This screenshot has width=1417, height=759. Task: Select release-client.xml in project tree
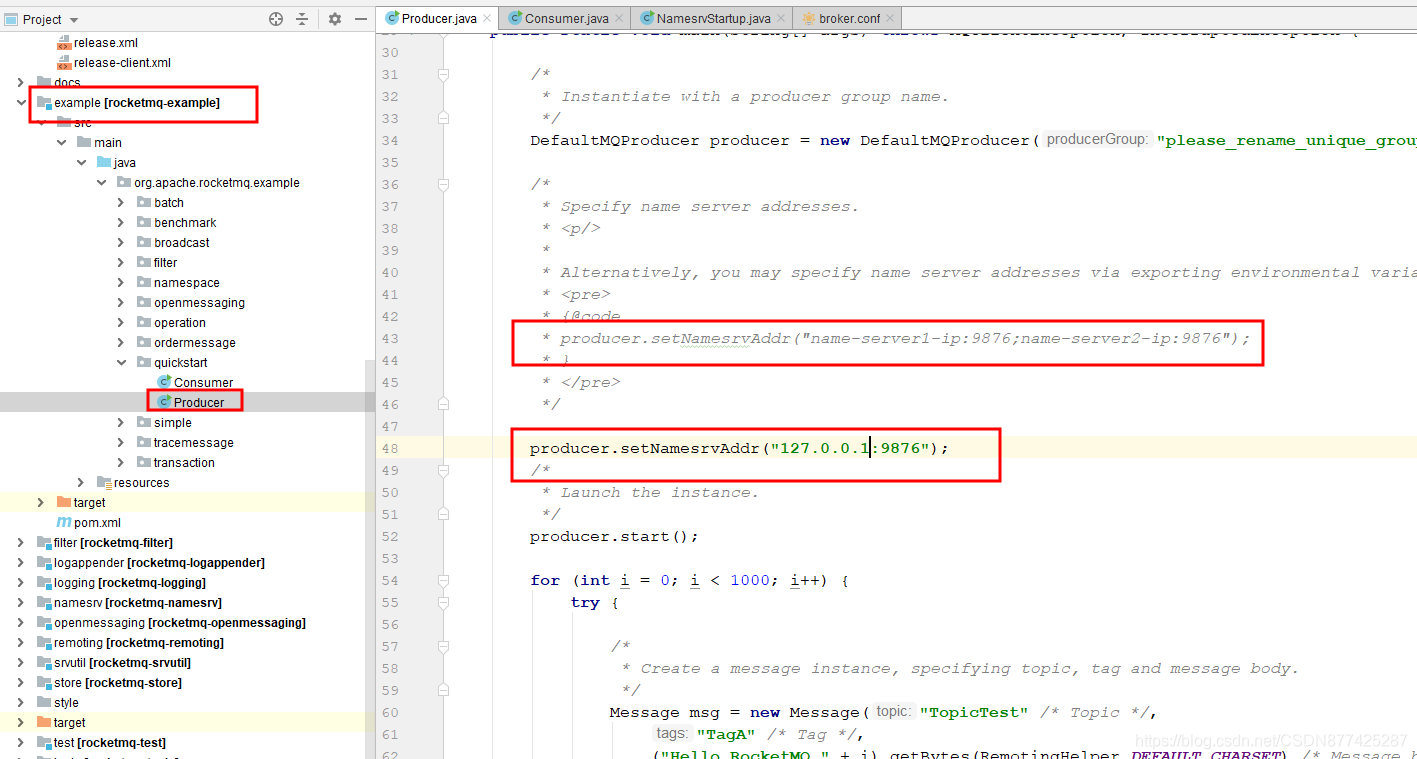122,62
